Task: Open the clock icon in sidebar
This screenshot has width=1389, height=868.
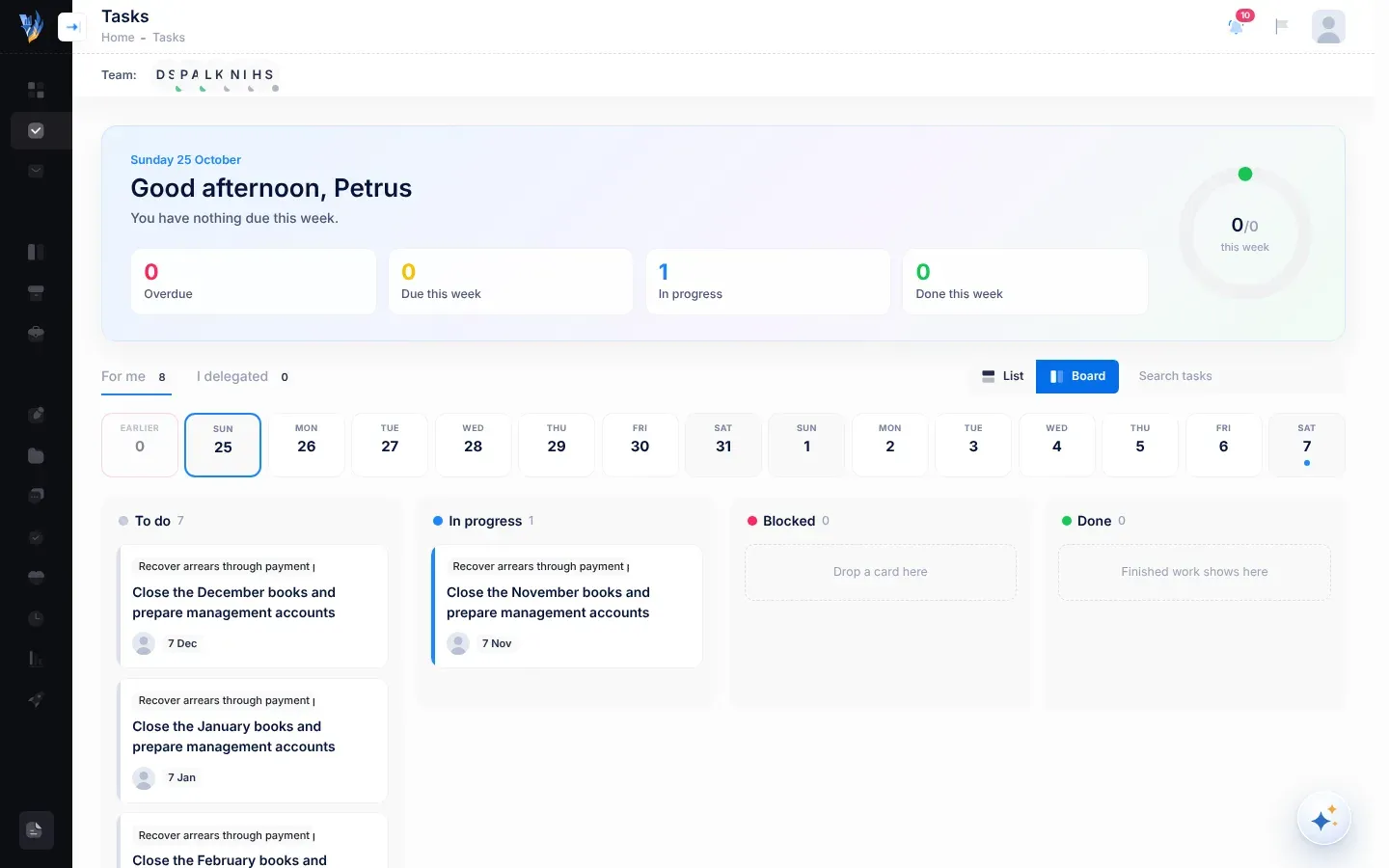Action: 36,617
